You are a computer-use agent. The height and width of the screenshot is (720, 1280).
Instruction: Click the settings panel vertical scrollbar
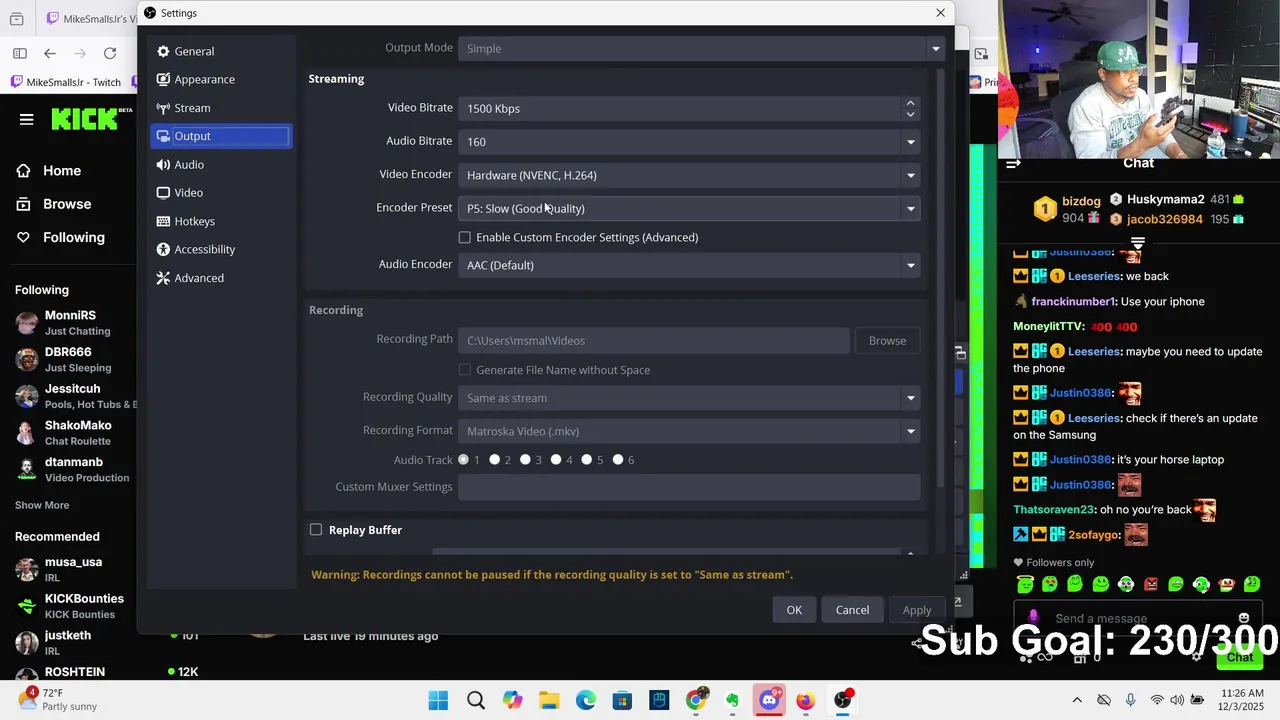(x=940, y=278)
